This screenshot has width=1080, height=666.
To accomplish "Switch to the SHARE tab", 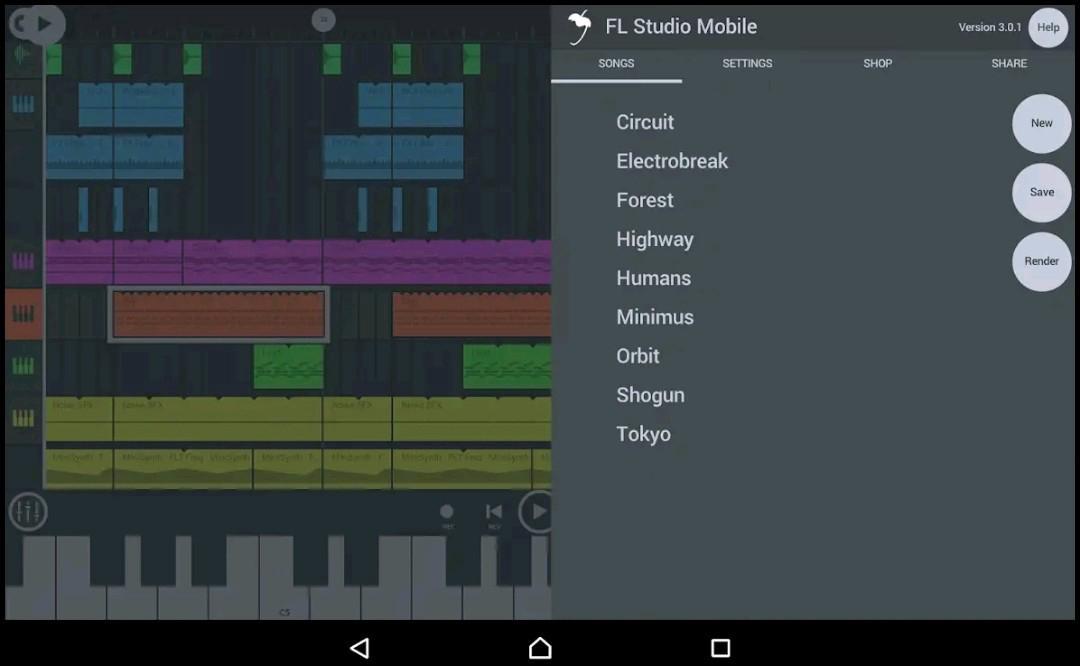I will click(x=1008, y=63).
